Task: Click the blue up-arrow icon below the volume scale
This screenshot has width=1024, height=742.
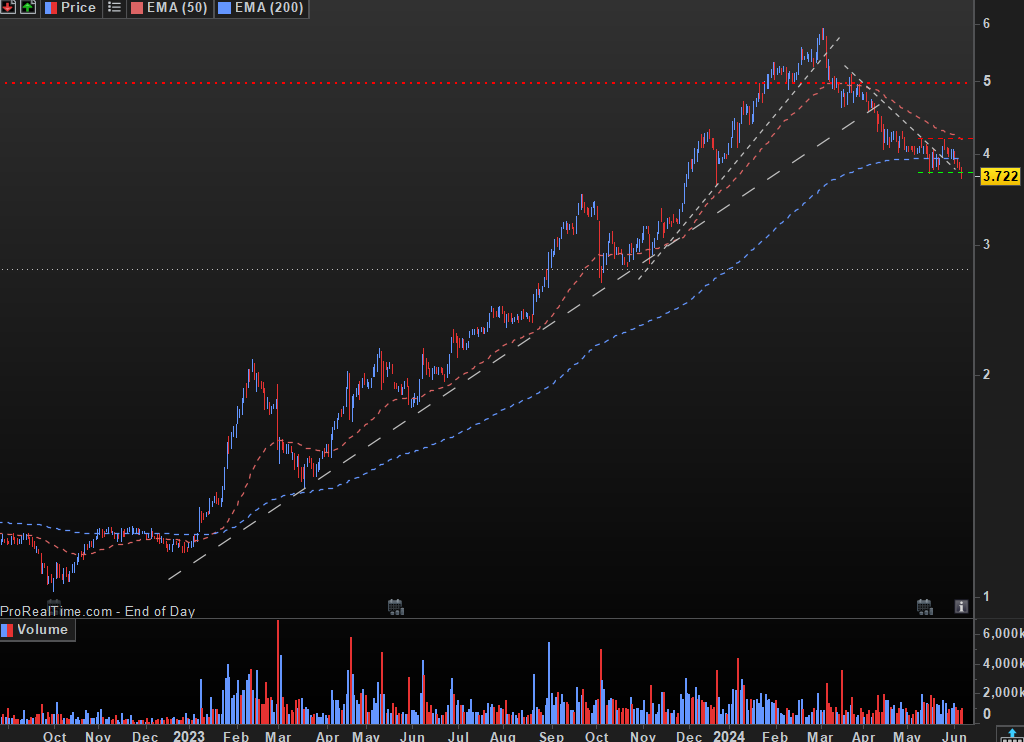Action: (1012, 735)
